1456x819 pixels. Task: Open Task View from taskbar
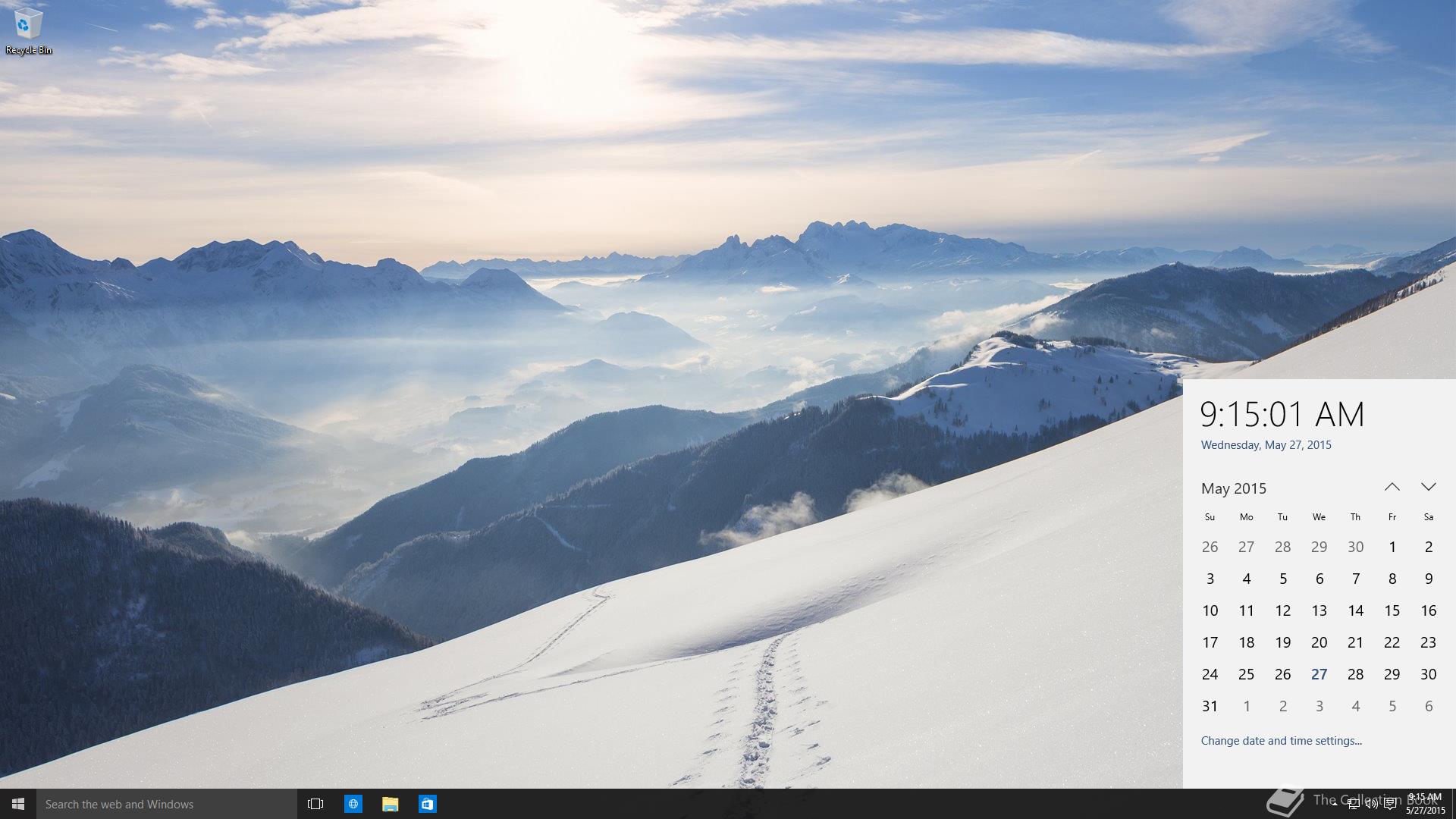coord(315,804)
